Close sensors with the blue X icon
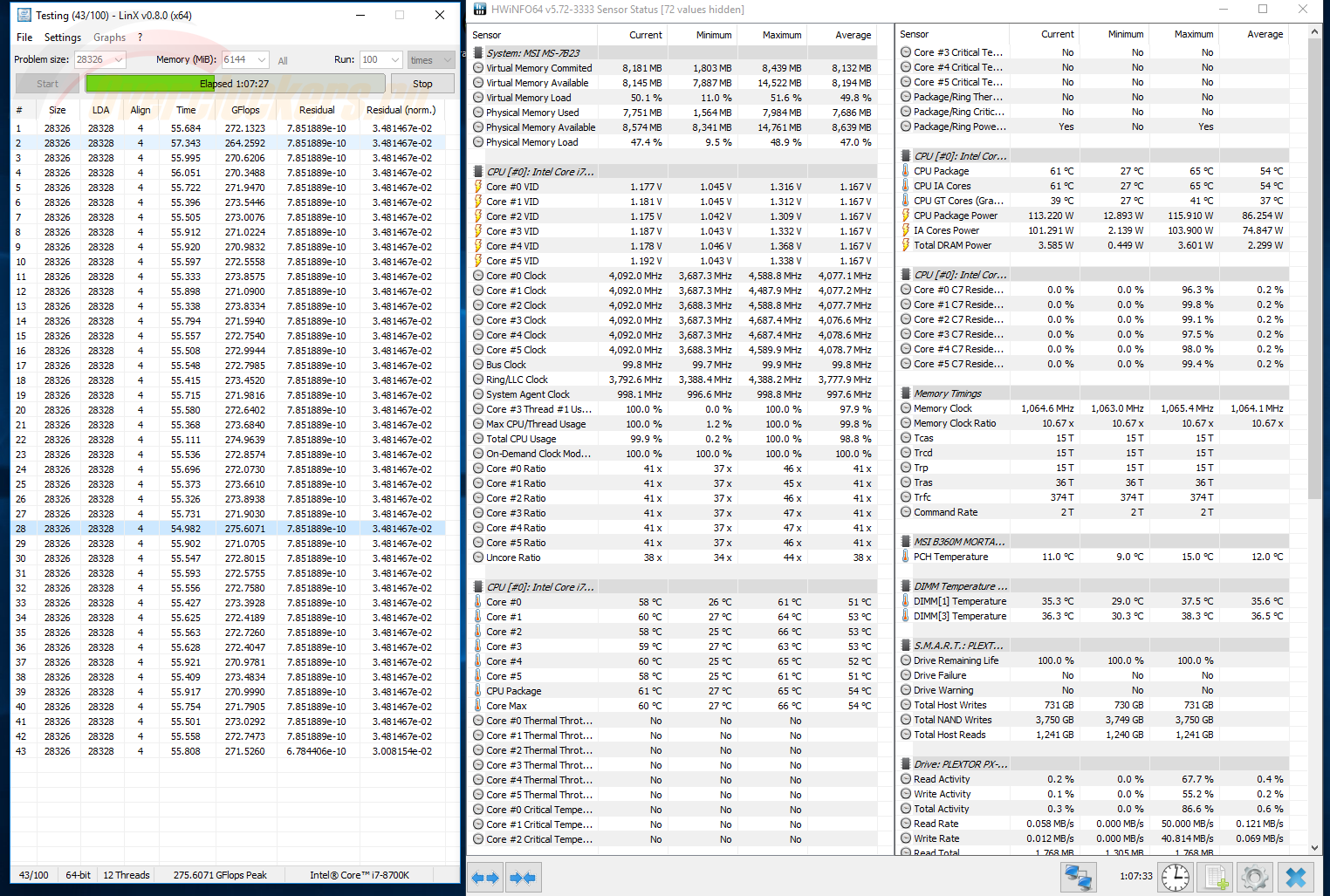This screenshot has width=1330, height=896. click(1295, 877)
